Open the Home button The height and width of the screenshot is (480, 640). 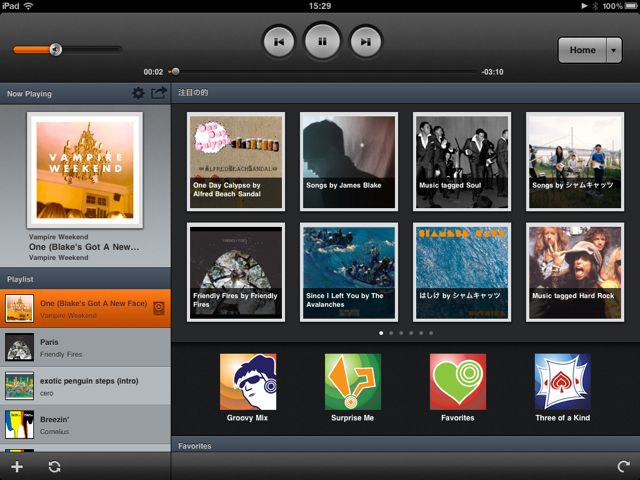pyautogui.click(x=582, y=50)
